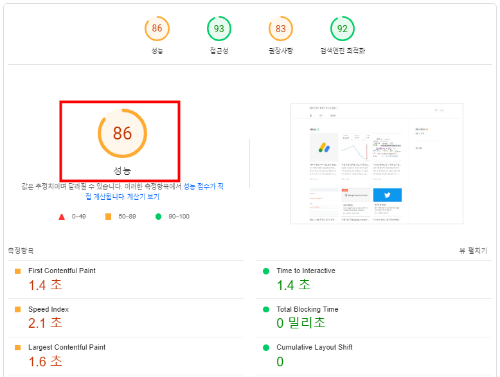This screenshot has width=500, height=377.
Task: Click the orange square beside Speed Index
Action: pos(18,310)
